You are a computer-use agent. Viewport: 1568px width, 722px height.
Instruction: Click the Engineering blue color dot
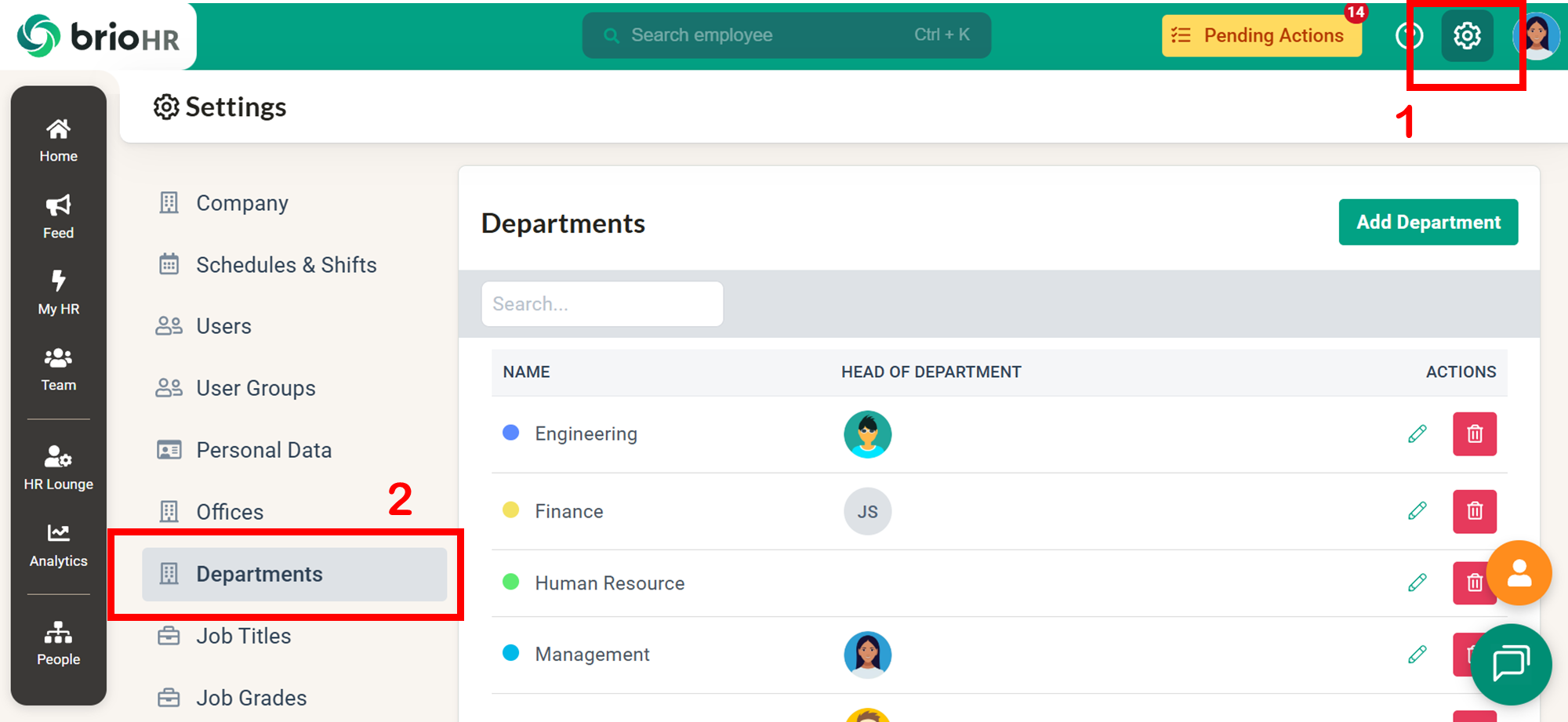(x=511, y=433)
